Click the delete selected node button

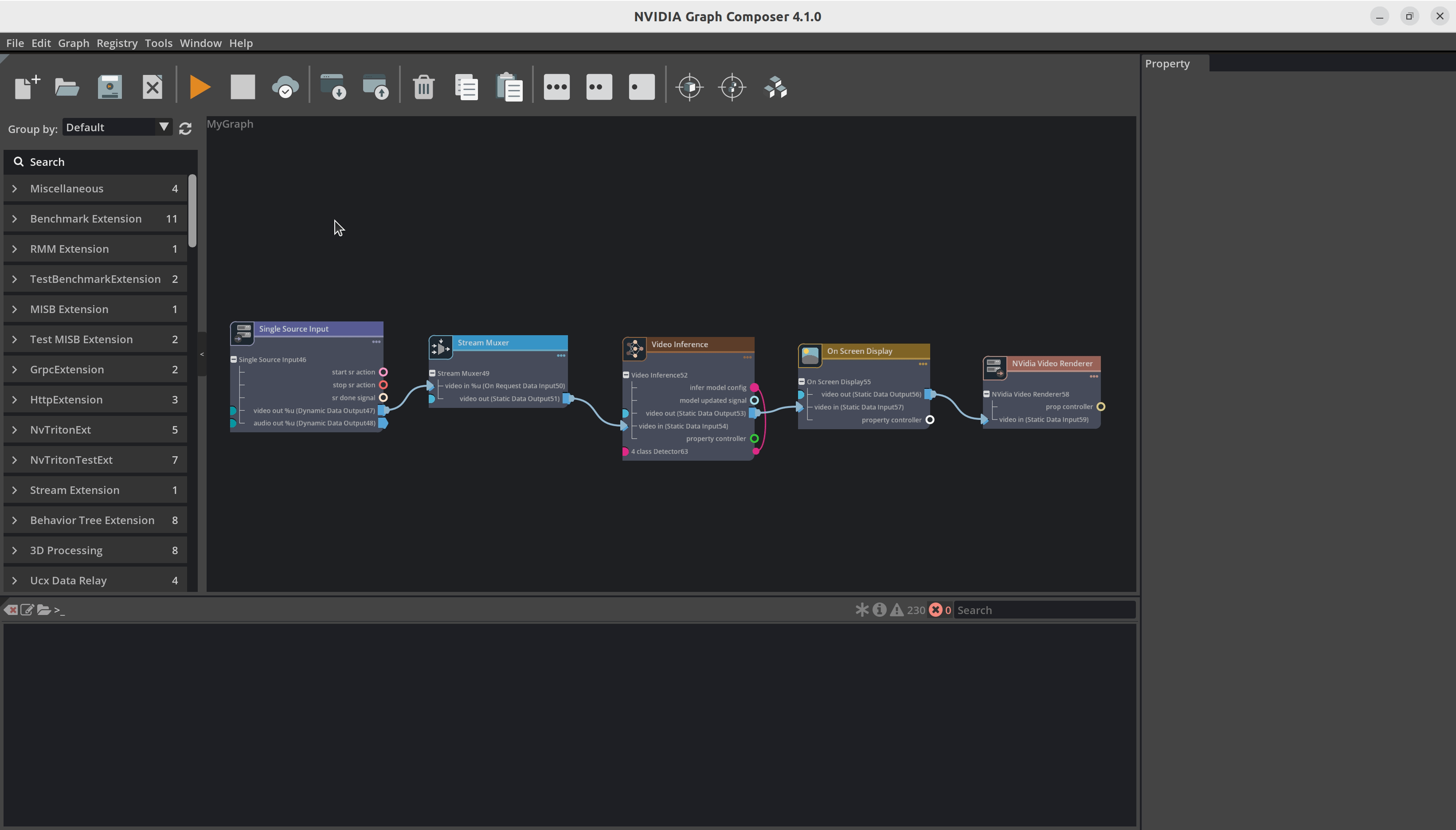tap(423, 87)
